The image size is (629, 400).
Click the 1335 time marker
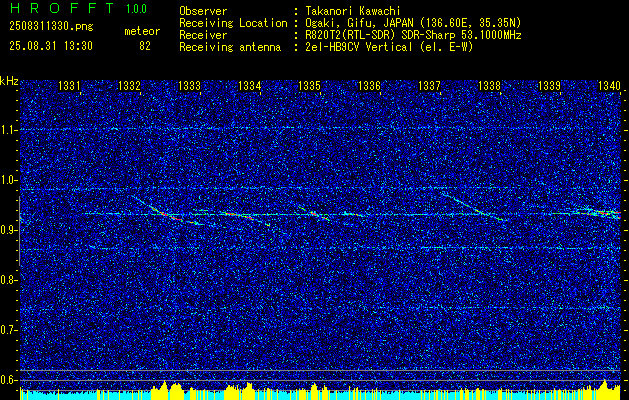(x=309, y=85)
